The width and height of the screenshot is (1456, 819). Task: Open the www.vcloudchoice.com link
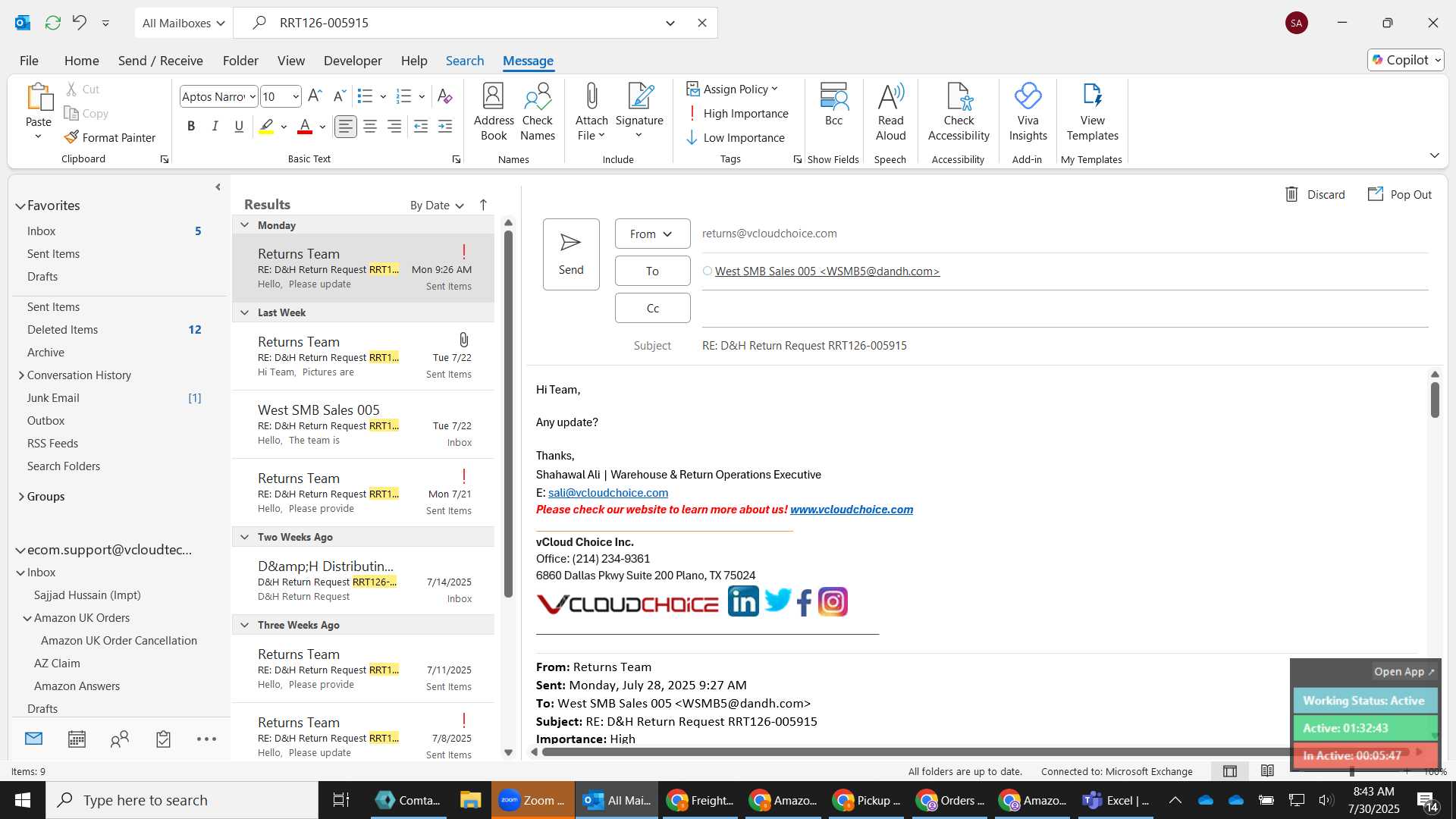click(852, 509)
